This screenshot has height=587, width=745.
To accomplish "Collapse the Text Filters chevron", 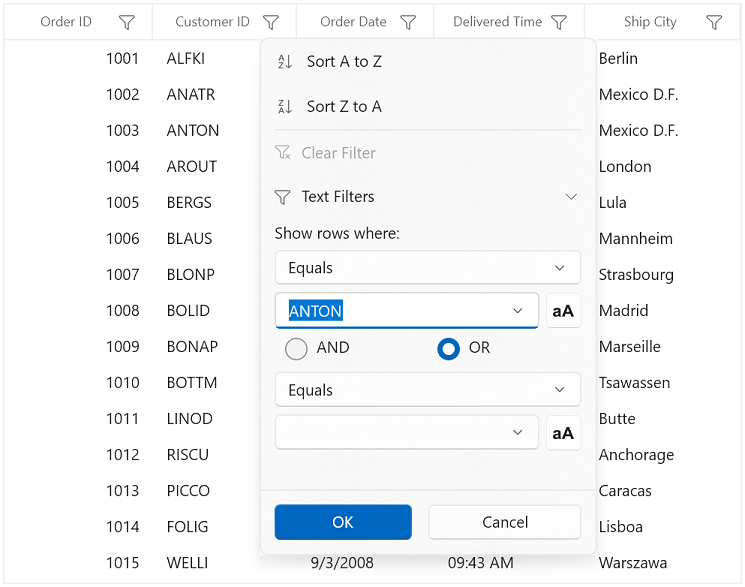I will click(x=572, y=197).
